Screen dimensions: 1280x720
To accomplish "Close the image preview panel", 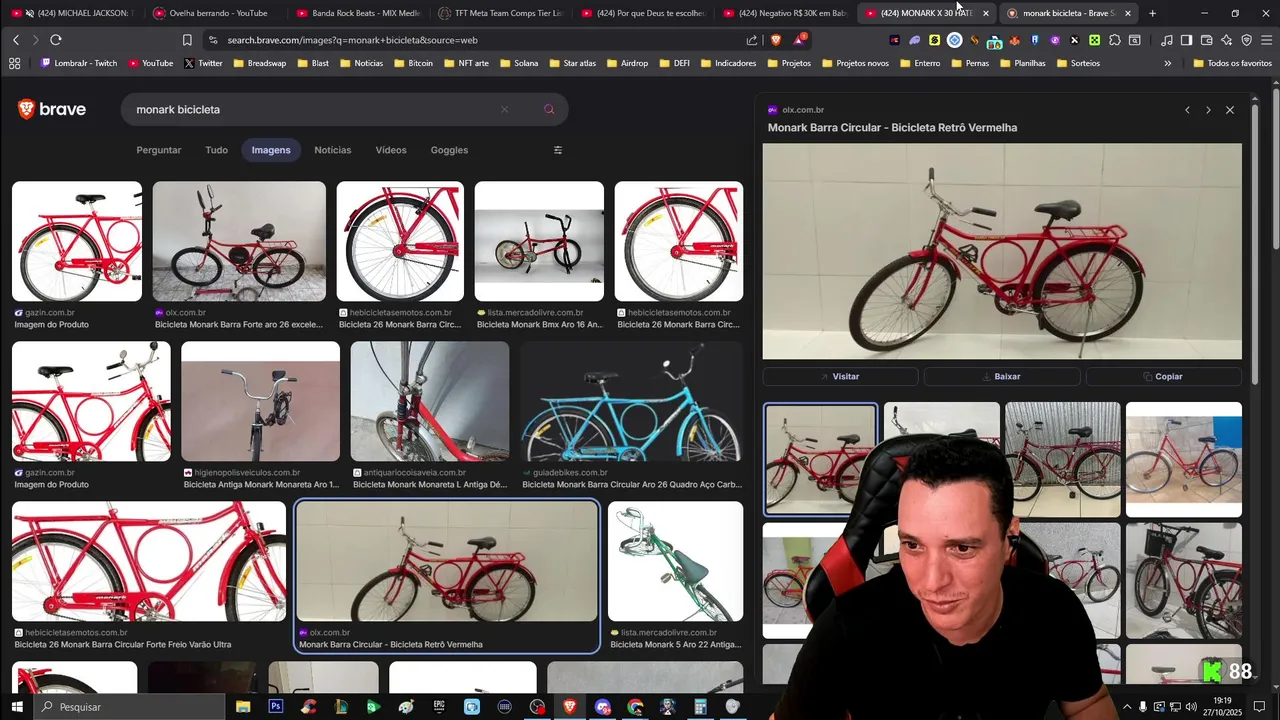I will 1230,110.
